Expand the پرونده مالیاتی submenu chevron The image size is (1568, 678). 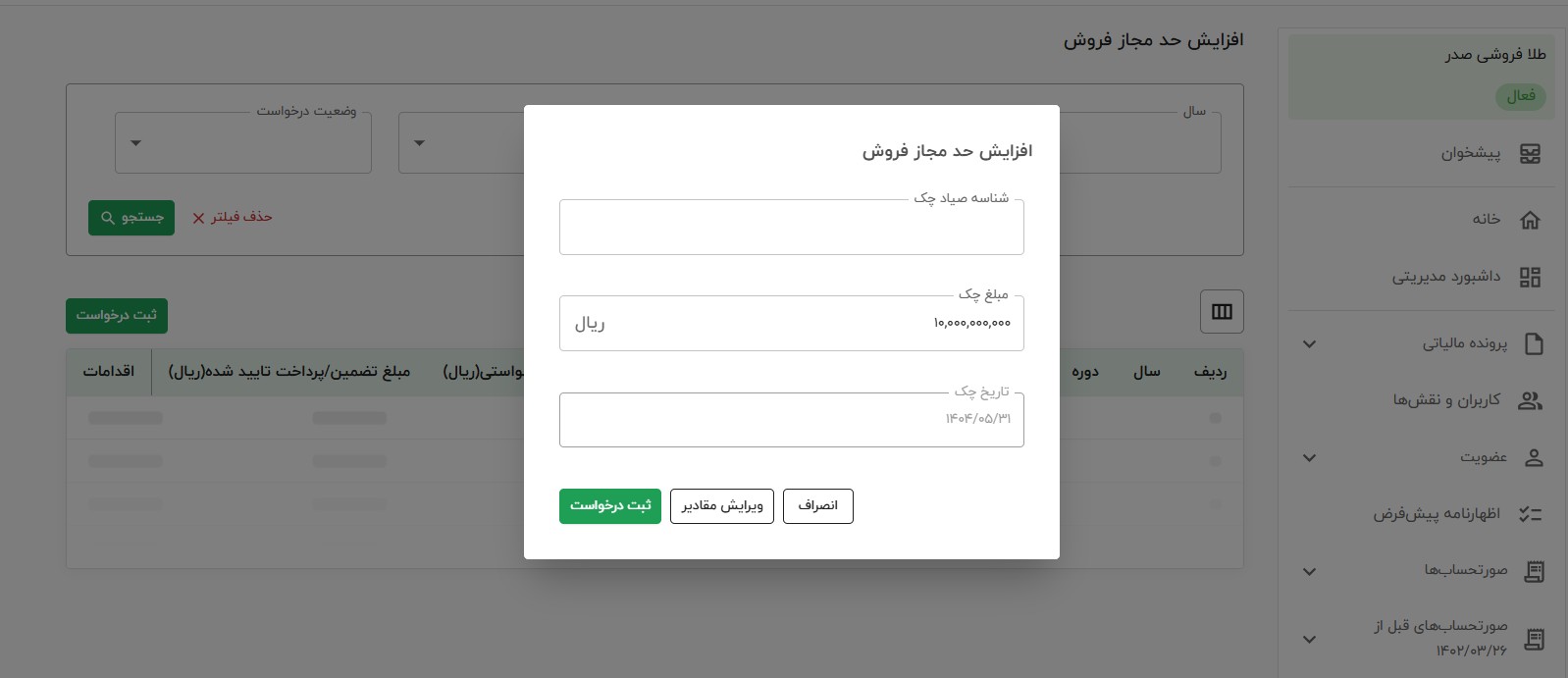pos(1309,344)
